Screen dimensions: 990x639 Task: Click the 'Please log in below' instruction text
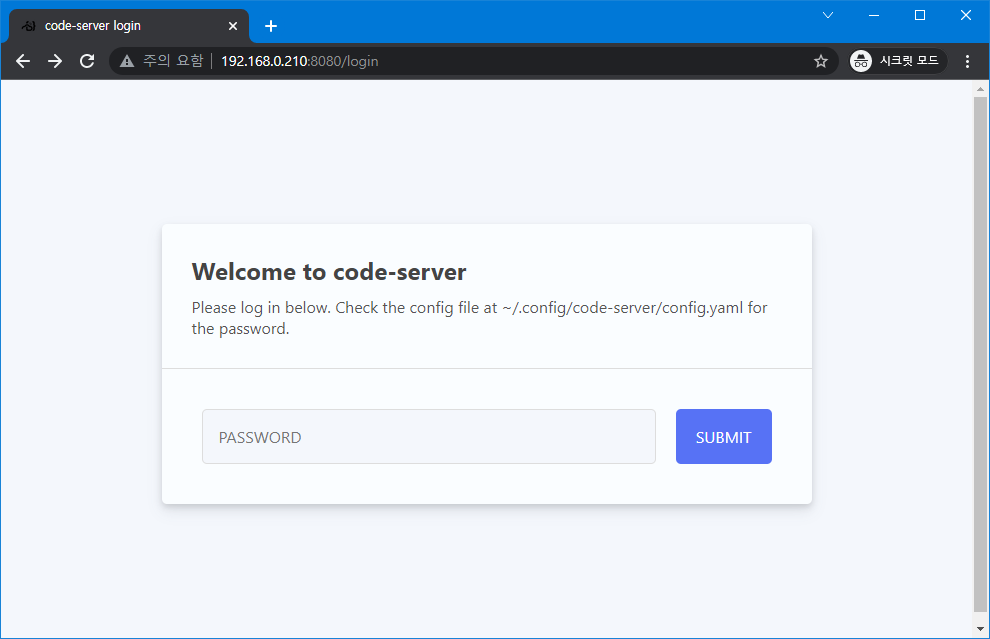[x=479, y=318]
